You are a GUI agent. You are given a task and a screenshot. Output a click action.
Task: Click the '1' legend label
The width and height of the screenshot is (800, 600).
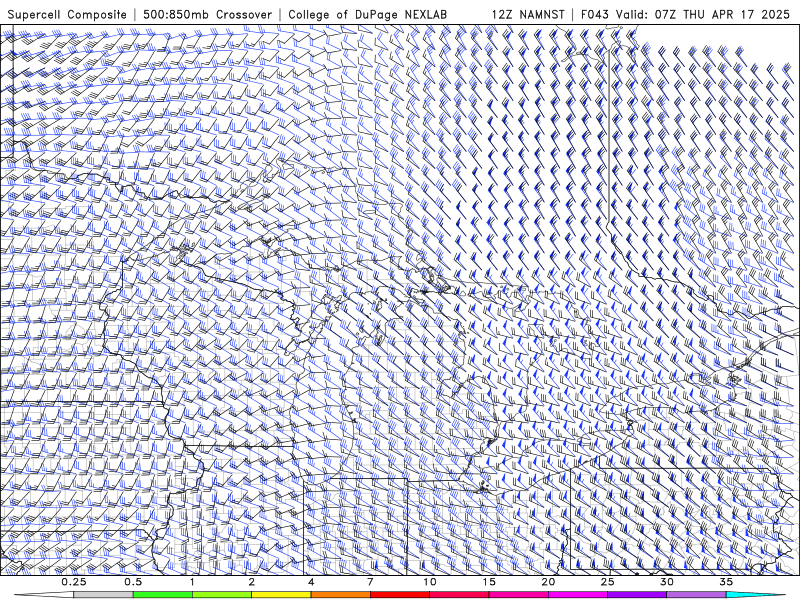(x=192, y=582)
